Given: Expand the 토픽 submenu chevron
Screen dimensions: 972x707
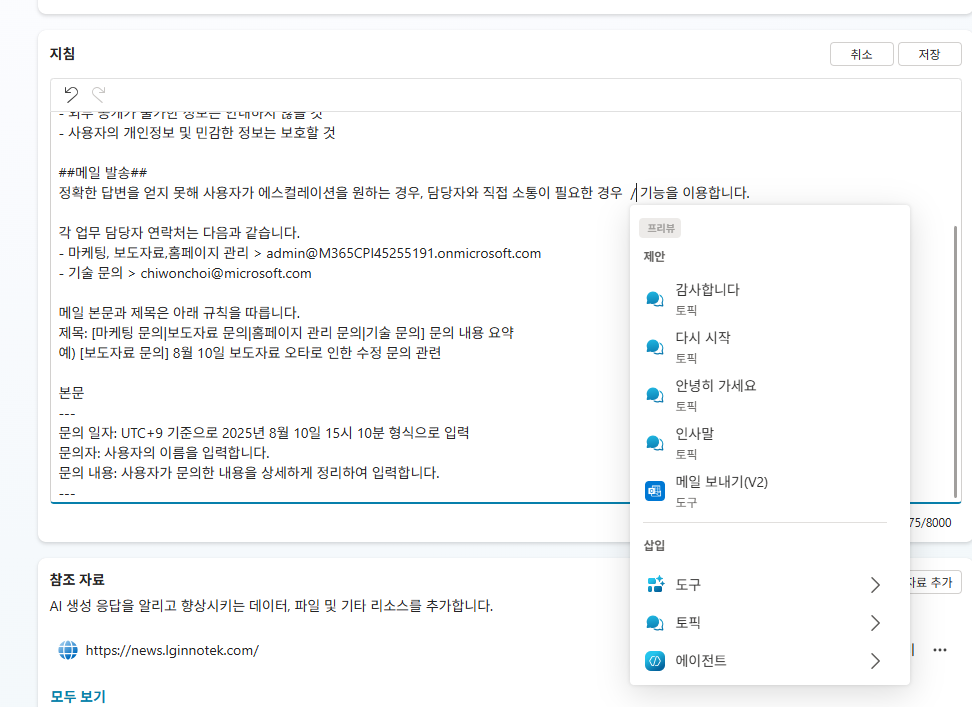Looking at the screenshot, I should 875,623.
